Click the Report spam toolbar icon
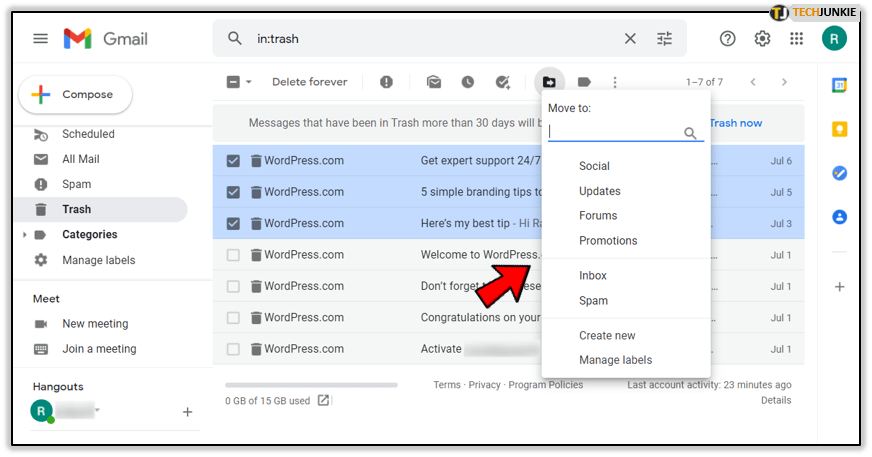The height and width of the screenshot is (457, 872). (x=386, y=82)
